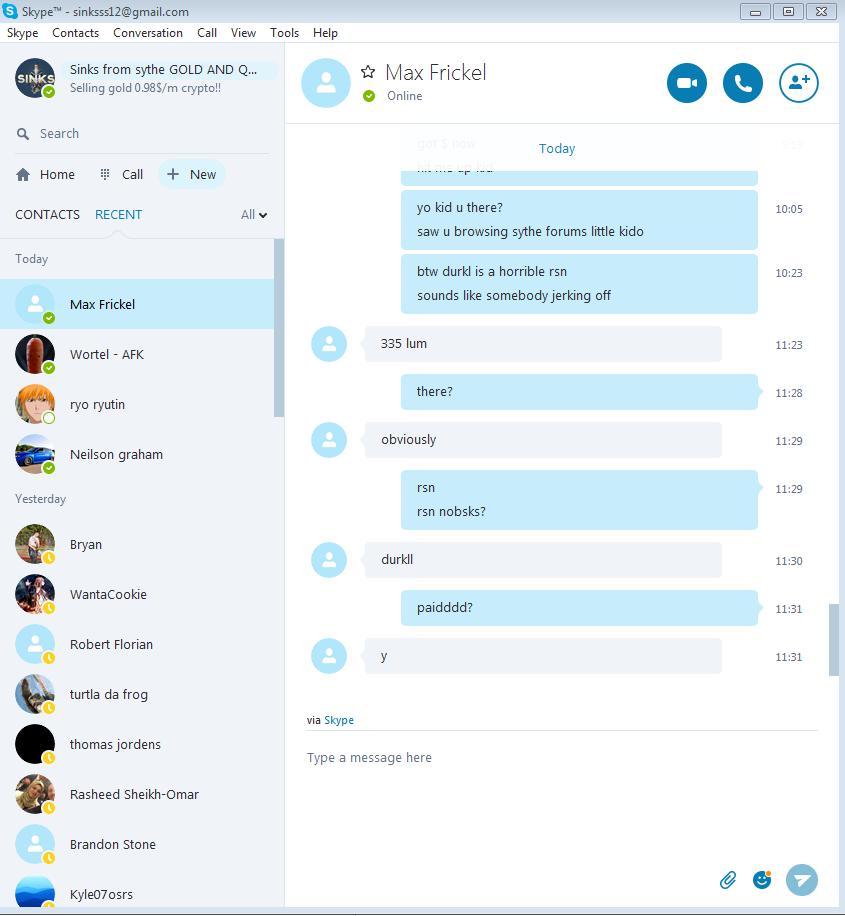Click the contact list scrollbar
Screen dimensions: 845x916
coord(279,327)
